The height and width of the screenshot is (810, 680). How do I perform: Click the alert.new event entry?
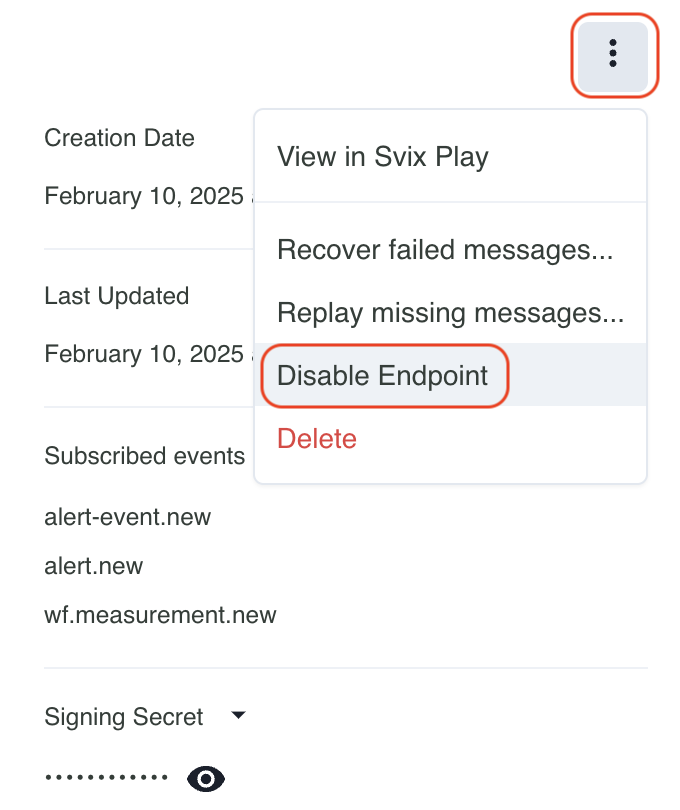point(94,566)
